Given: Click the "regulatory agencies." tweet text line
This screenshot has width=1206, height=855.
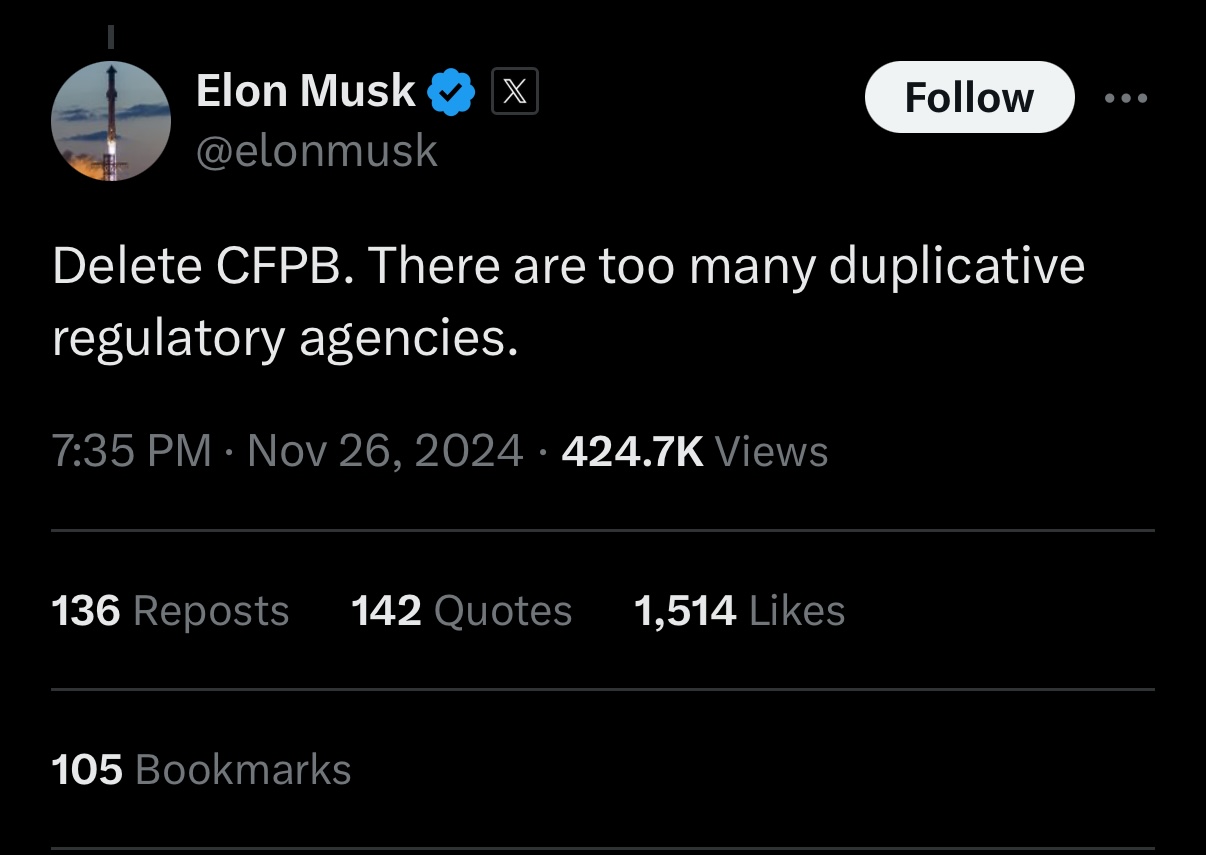Looking at the screenshot, I should coord(285,340).
